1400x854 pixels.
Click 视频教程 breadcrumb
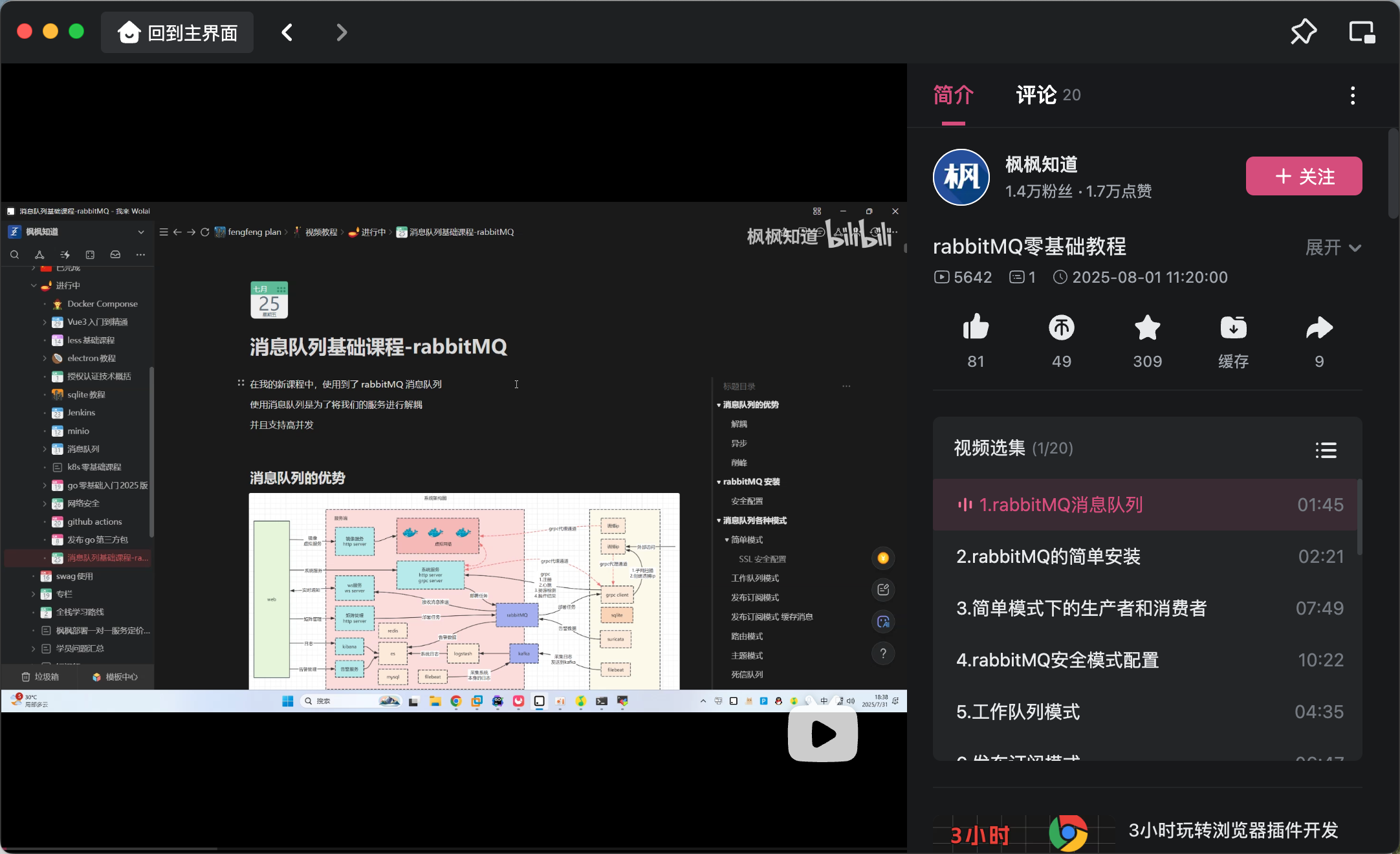[315, 232]
